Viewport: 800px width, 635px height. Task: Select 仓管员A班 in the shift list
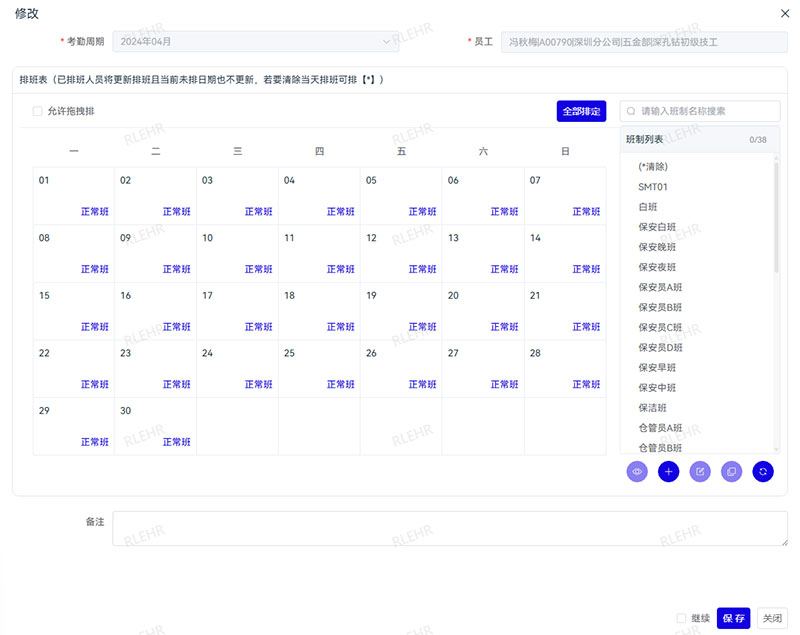[660, 428]
